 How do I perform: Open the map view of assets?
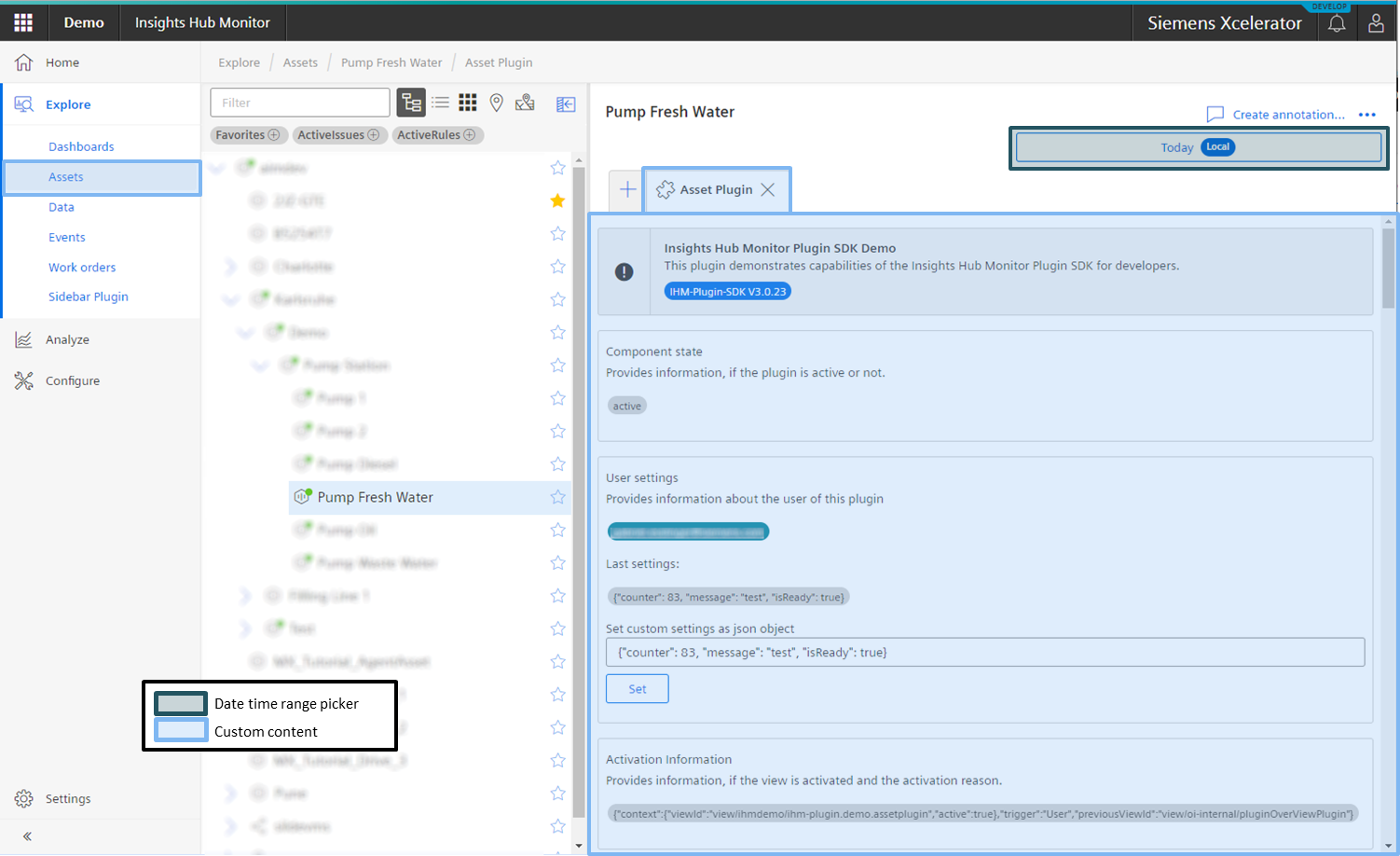pos(526,103)
